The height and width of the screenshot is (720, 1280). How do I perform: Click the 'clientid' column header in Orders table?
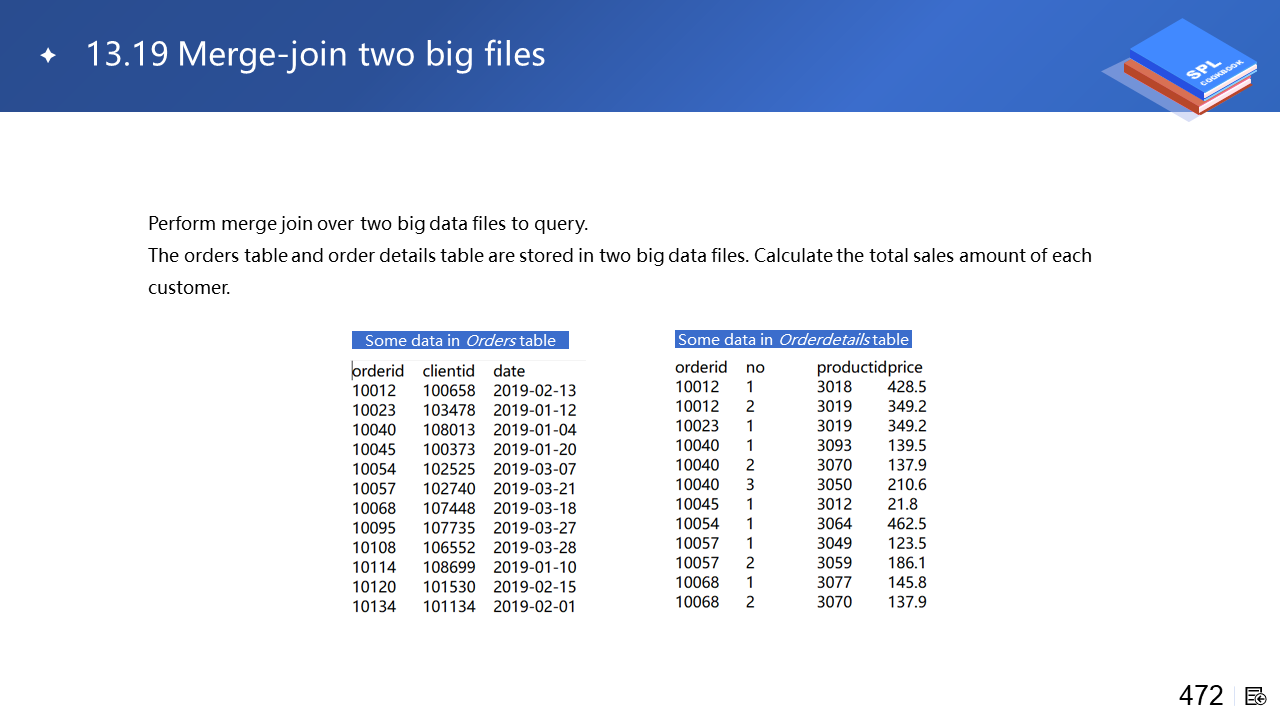(448, 371)
